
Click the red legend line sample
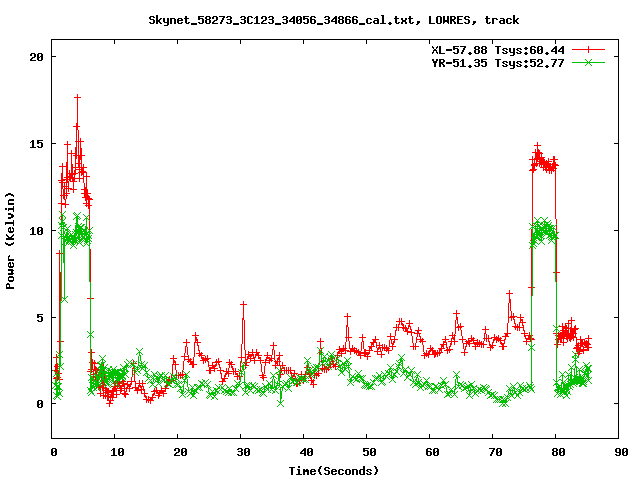click(588, 50)
